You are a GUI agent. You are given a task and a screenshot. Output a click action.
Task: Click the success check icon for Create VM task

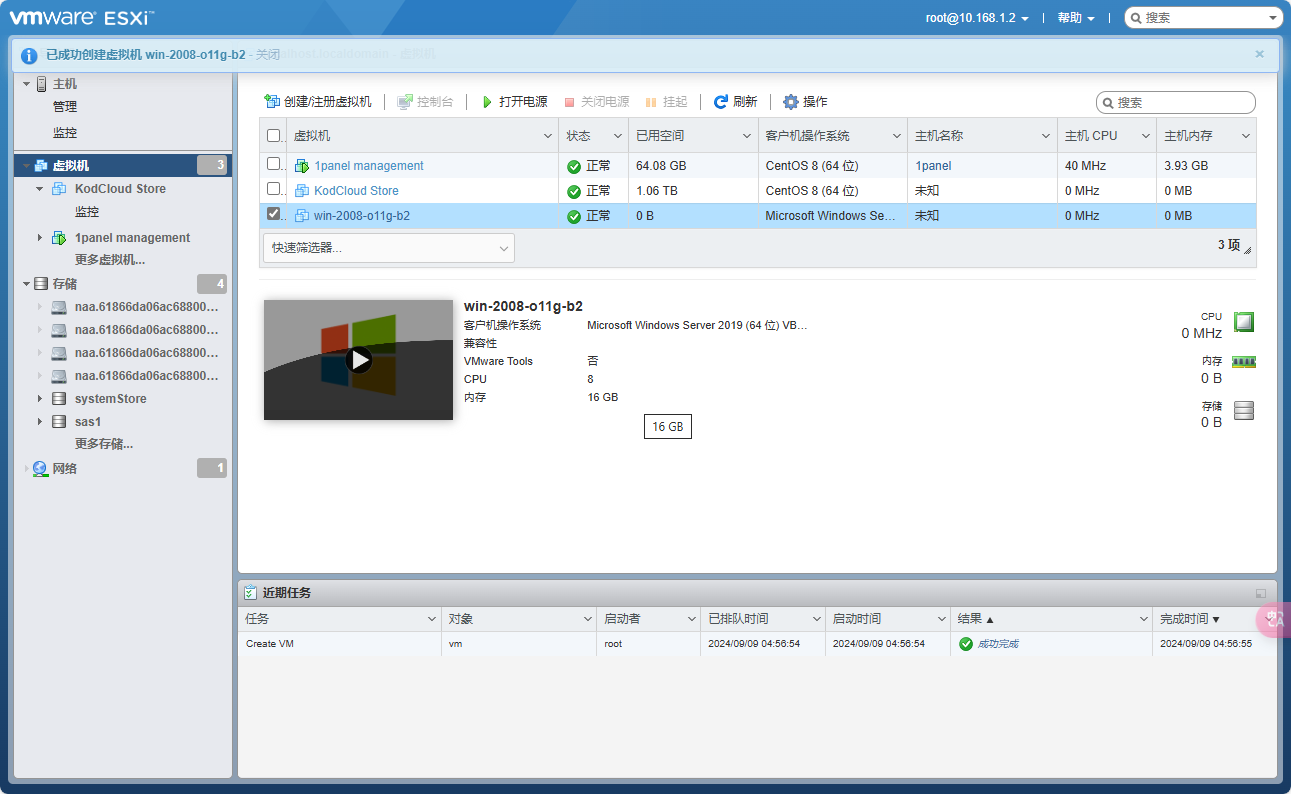point(966,644)
